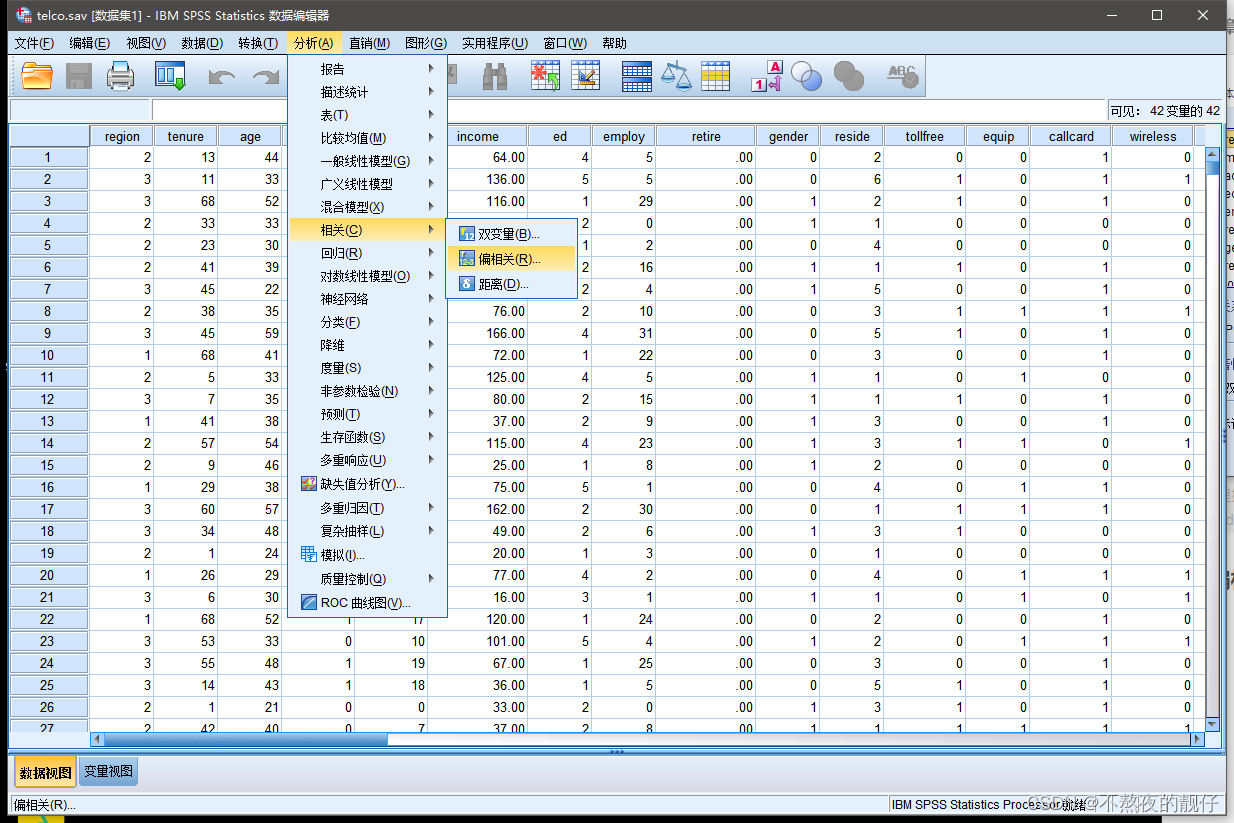The image size is (1234, 823).
Task: Click the Use Variable Sets circles icon
Action: click(x=806, y=76)
